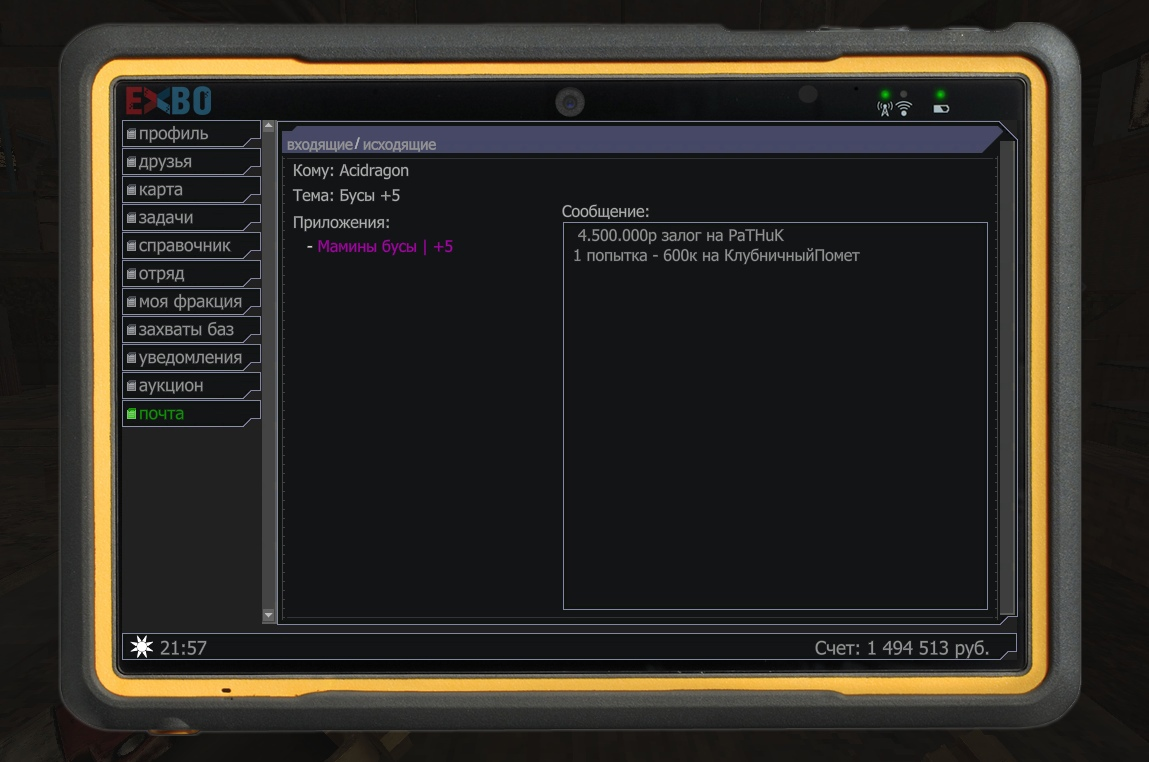Click attachment Мамины бусы | +5

pyautogui.click(x=385, y=246)
